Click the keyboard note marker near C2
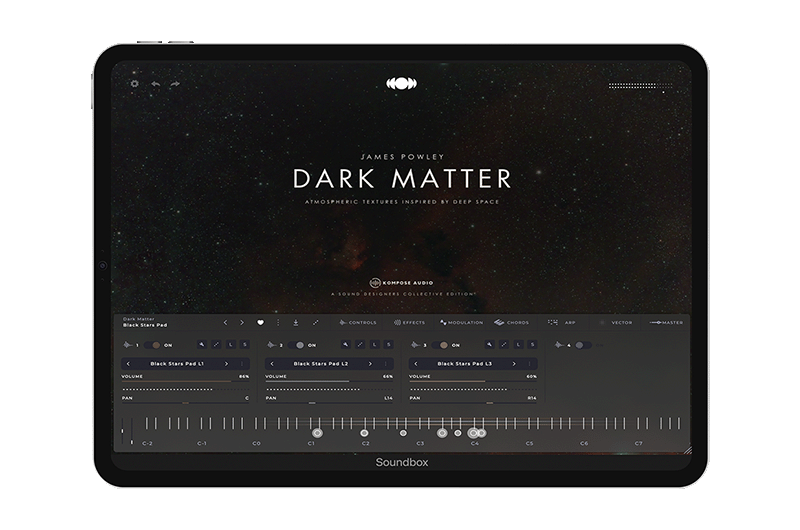 click(x=364, y=433)
